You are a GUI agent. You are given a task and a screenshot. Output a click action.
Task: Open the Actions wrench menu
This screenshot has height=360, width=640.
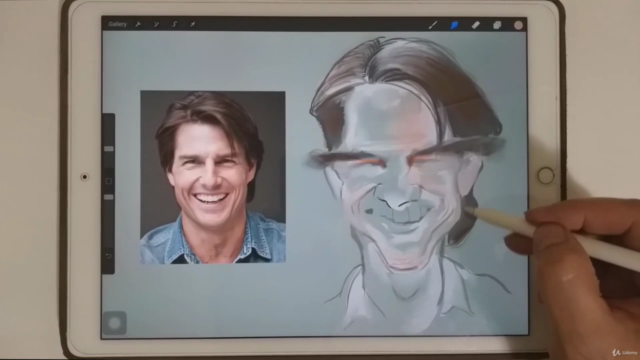pos(138,24)
